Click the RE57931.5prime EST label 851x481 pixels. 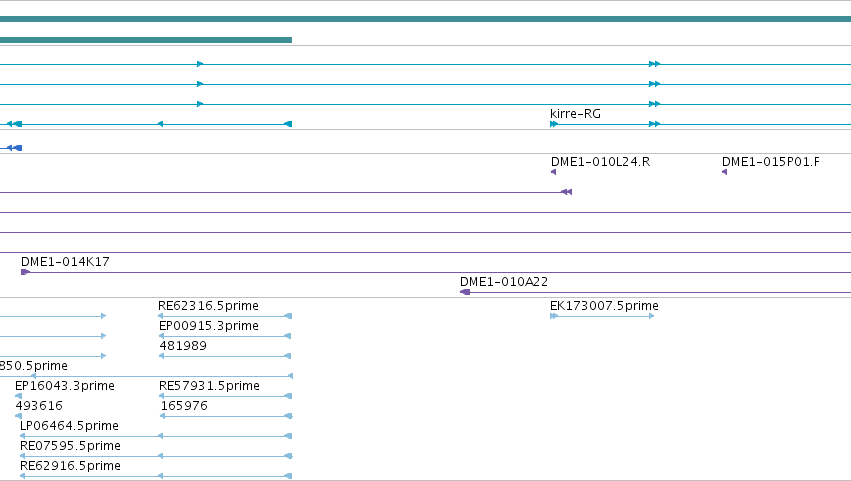(x=209, y=386)
